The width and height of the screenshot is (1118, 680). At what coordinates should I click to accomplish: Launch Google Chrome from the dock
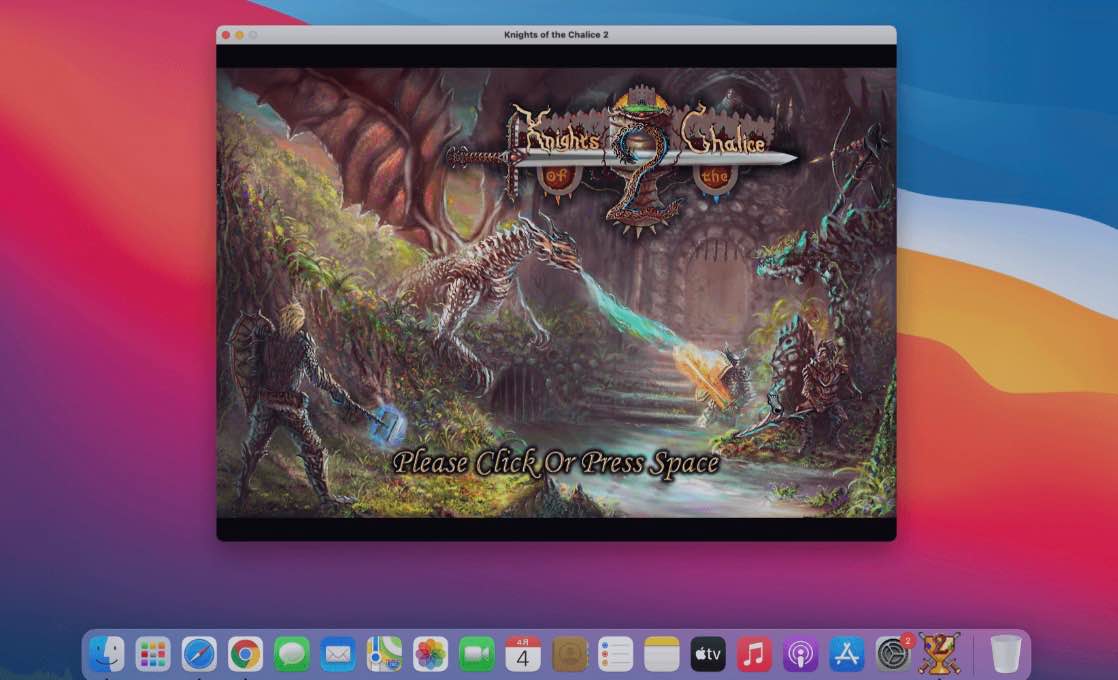coord(245,654)
